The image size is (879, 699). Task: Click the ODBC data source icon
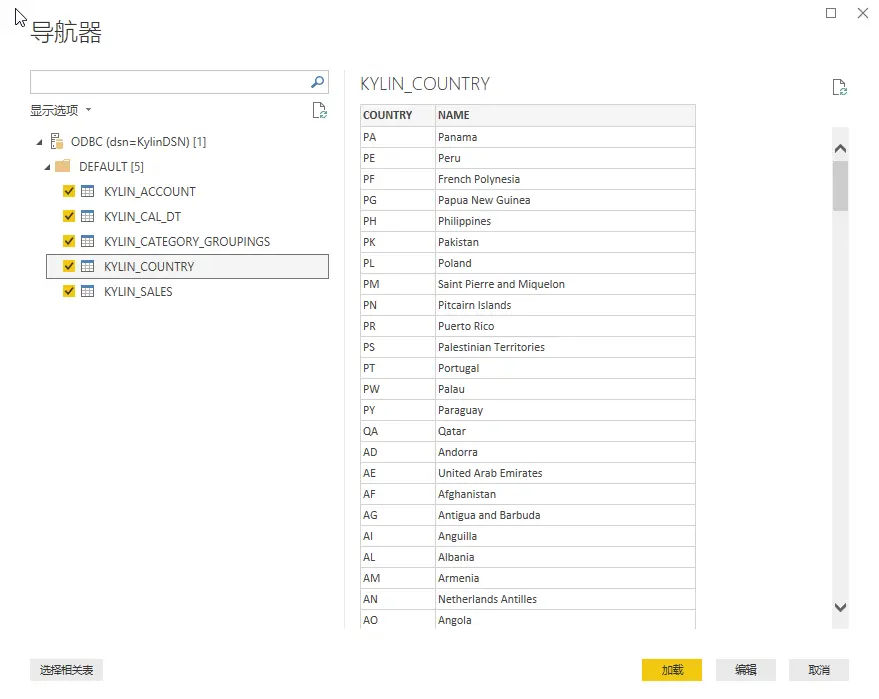tap(57, 141)
